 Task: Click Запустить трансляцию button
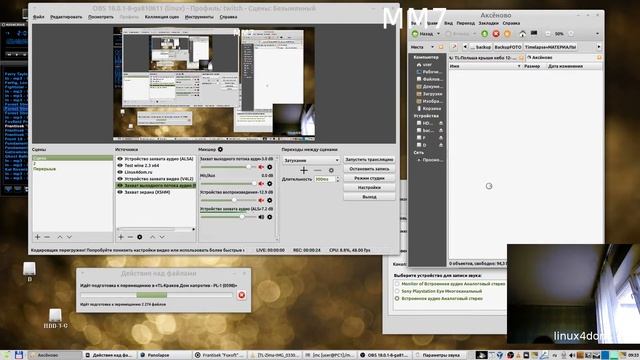point(369,160)
